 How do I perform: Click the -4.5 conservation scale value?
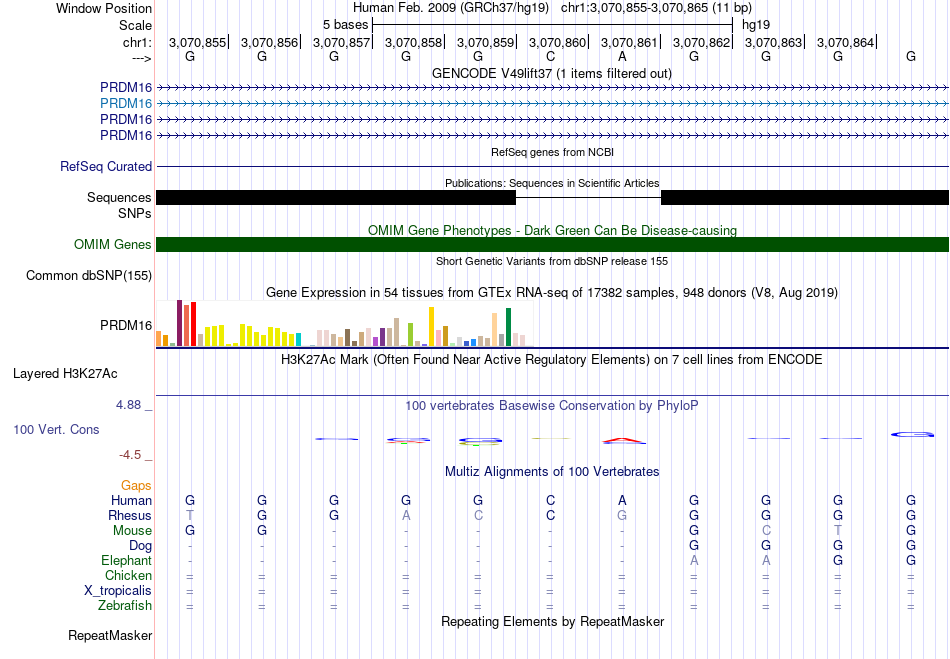pyautogui.click(x=130, y=454)
